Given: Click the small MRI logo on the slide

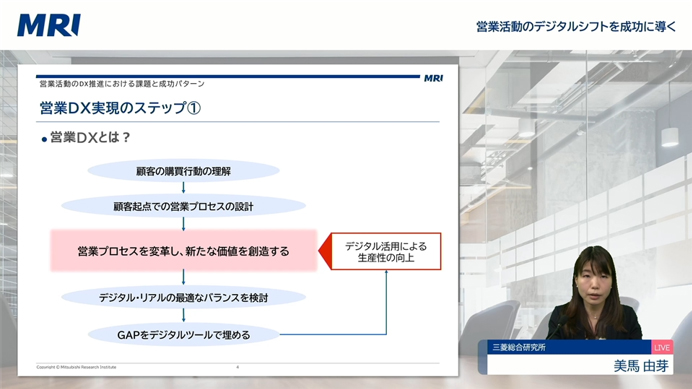Looking at the screenshot, I should [x=433, y=78].
